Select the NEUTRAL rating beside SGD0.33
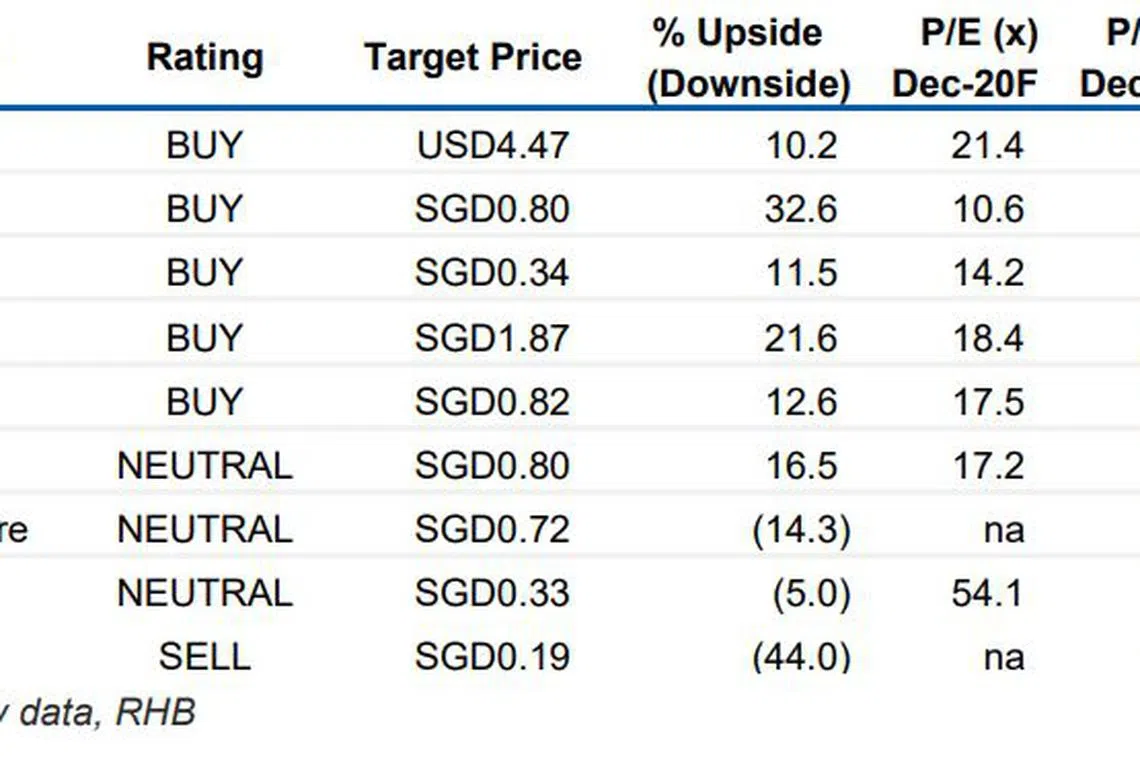The height and width of the screenshot is (760, 1140). point(204,594)
